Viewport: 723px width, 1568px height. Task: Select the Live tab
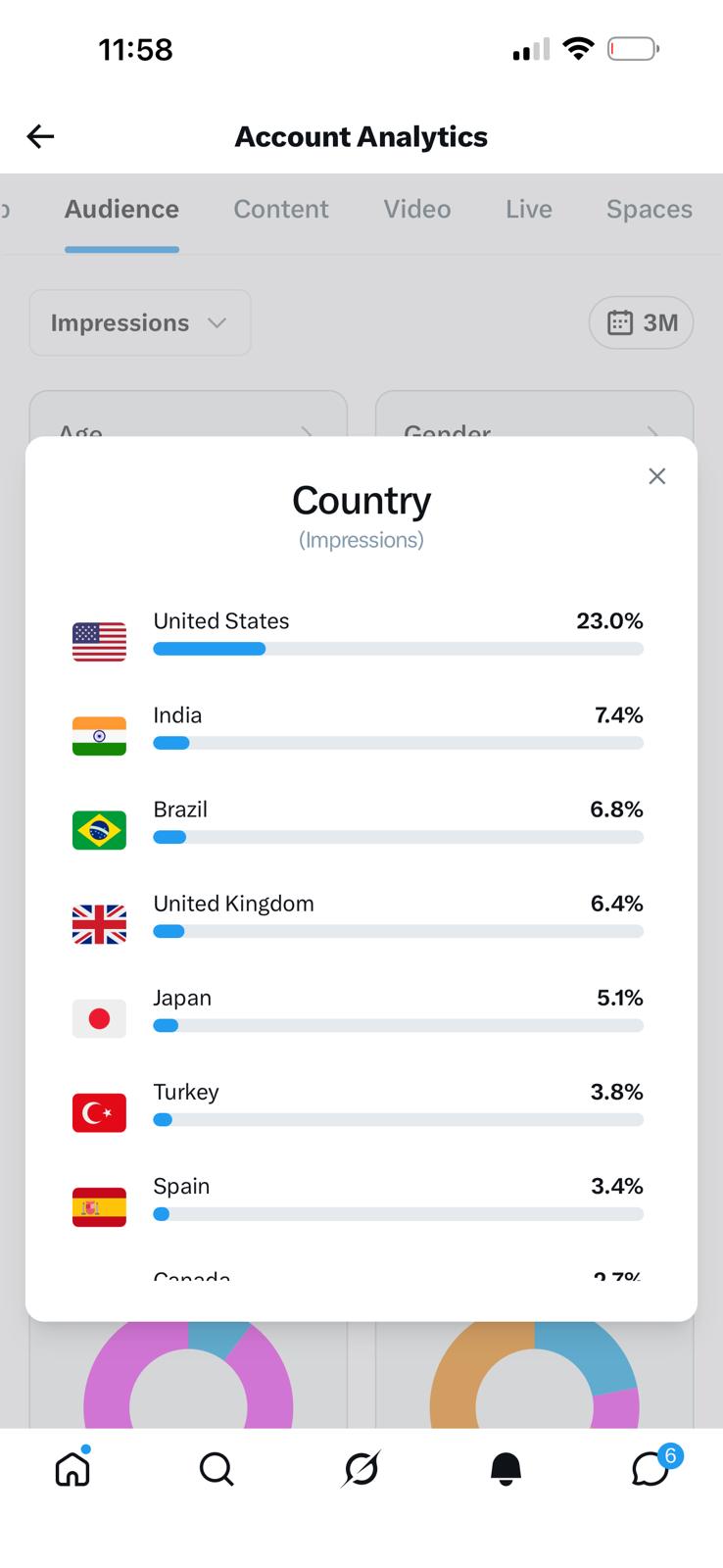(529, 209)
